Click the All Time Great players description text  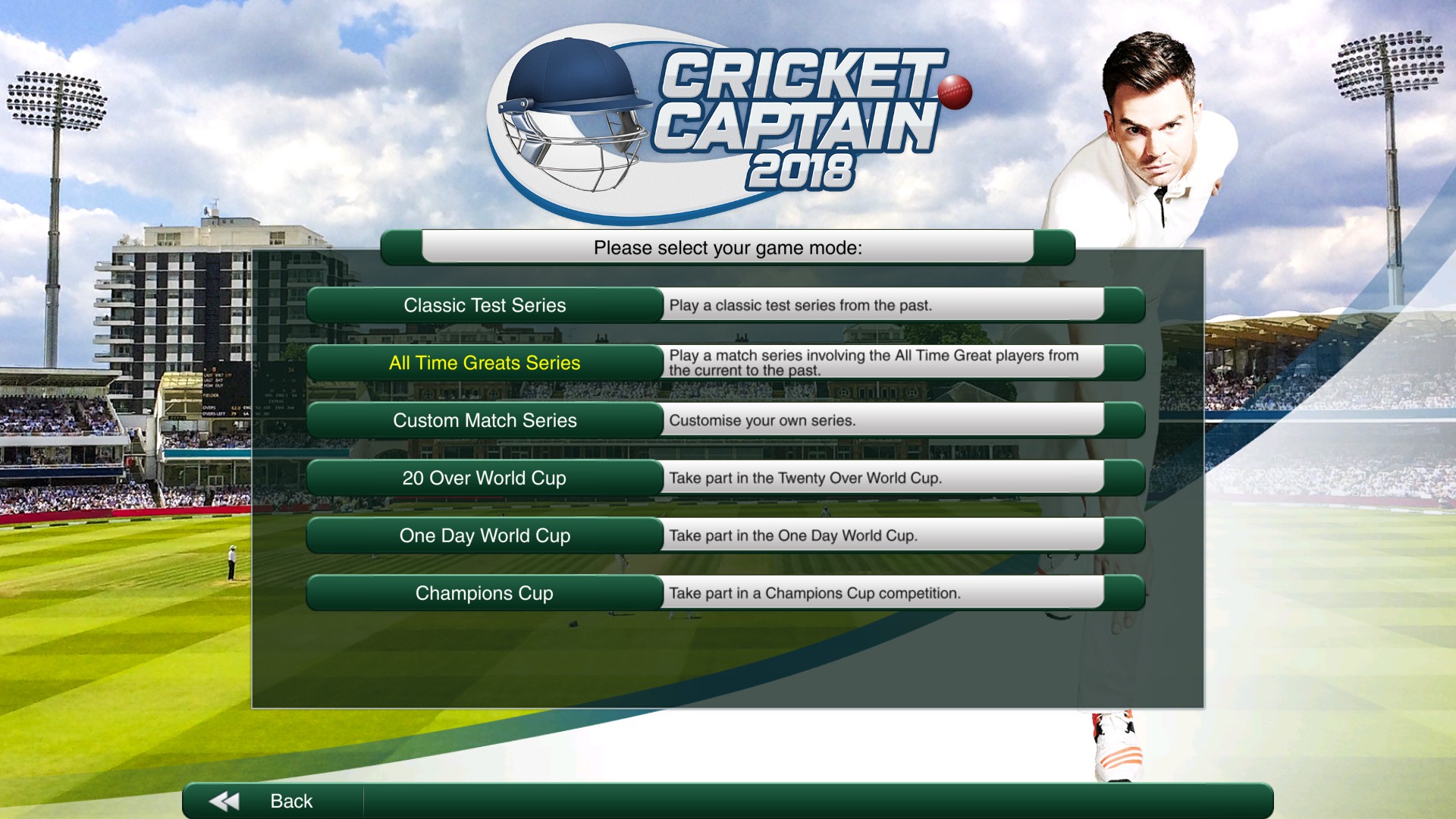(874, 363)
